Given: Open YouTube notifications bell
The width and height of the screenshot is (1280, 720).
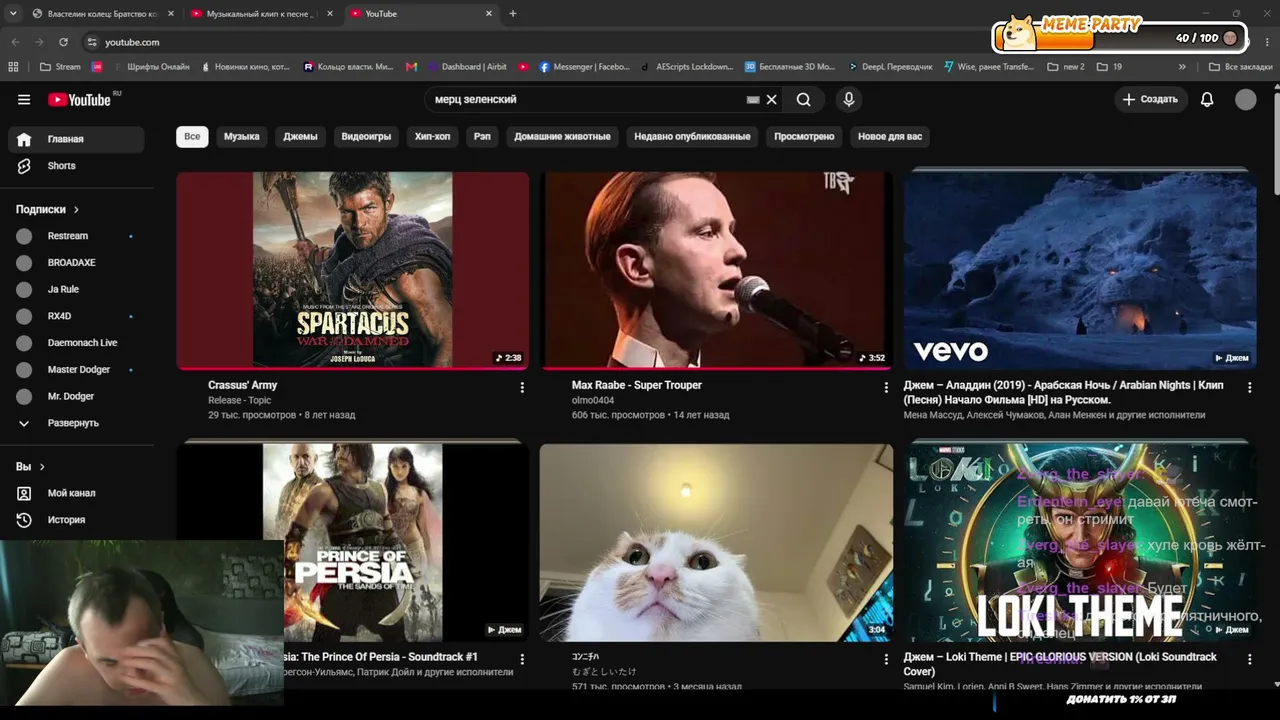Looking at the screenshot, I should (1207, 99).
